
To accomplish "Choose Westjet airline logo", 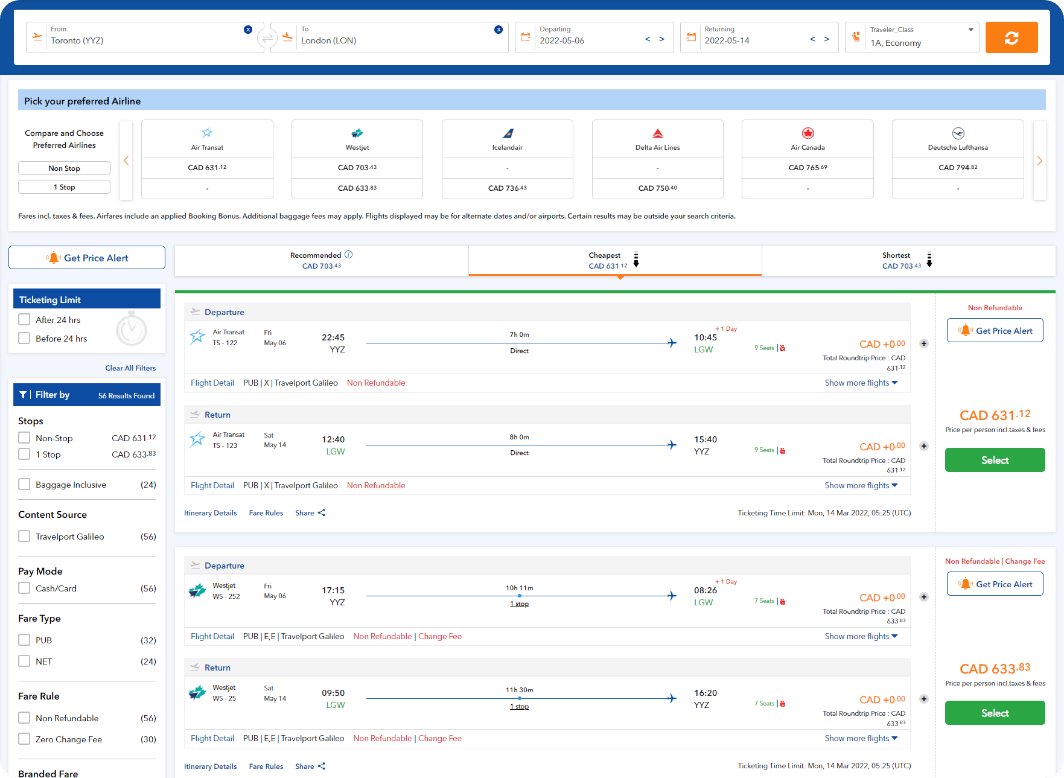I will click(x=357, y=133).
